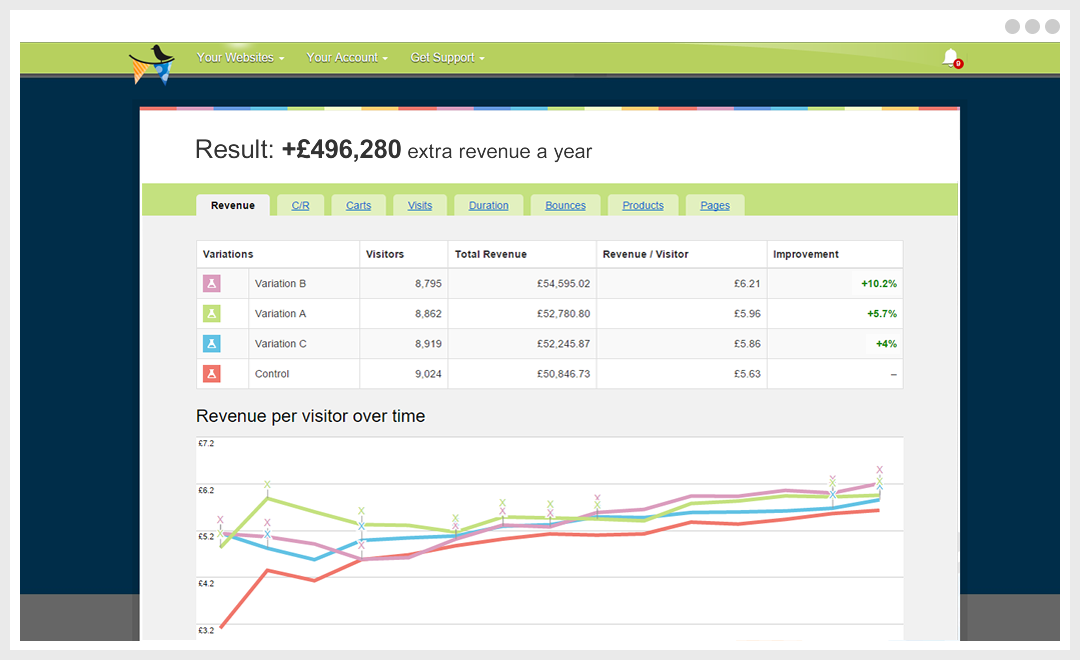The width and height of the screenshot is (1080, 660).
Task: Open the Duration tab
Action: click(488, 205)
